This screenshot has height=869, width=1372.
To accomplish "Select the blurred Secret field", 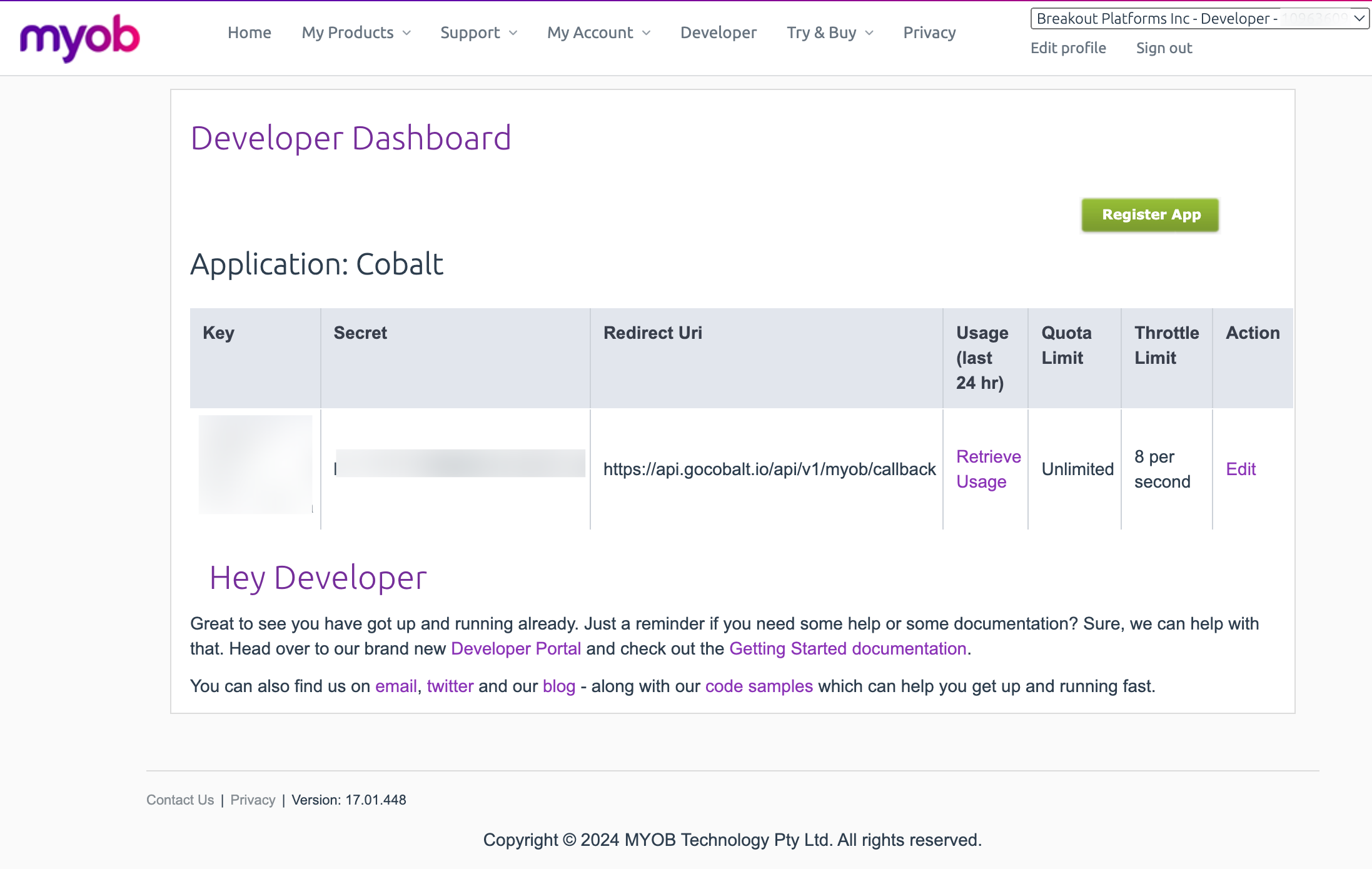I will tap(460, 463).
